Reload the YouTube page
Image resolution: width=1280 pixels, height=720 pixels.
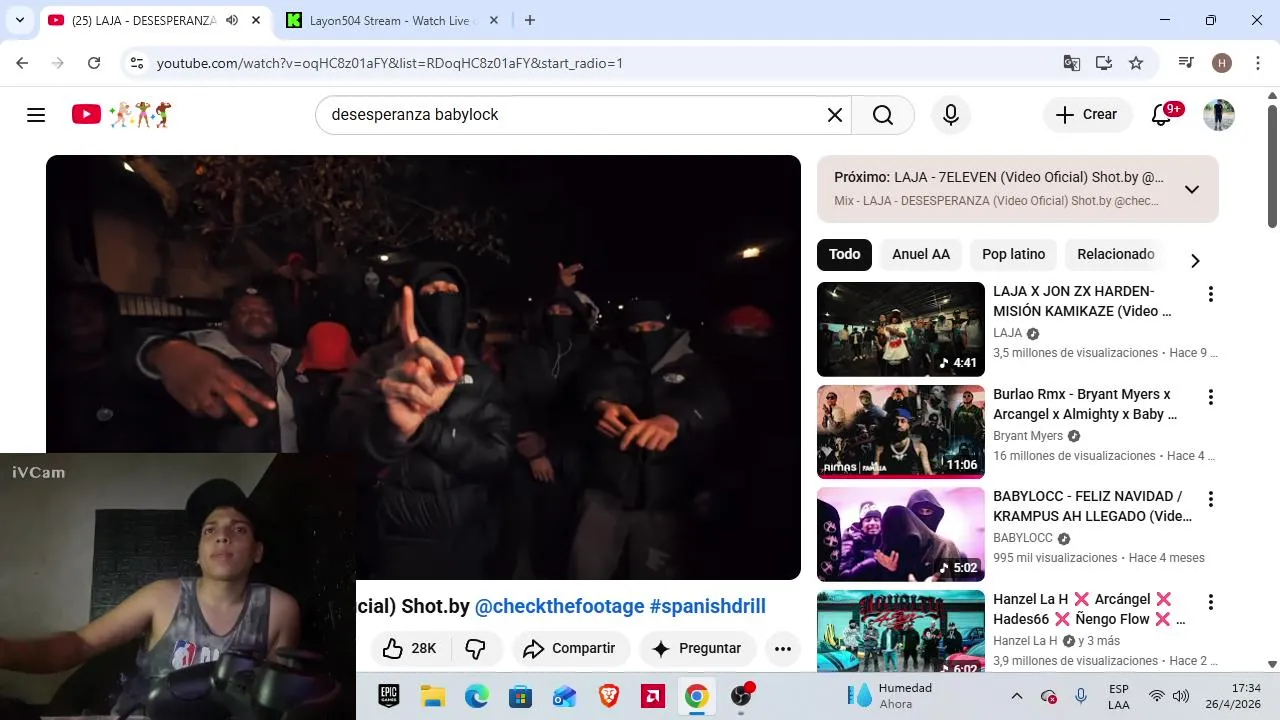pyautogui.click(x=94, y=63)
